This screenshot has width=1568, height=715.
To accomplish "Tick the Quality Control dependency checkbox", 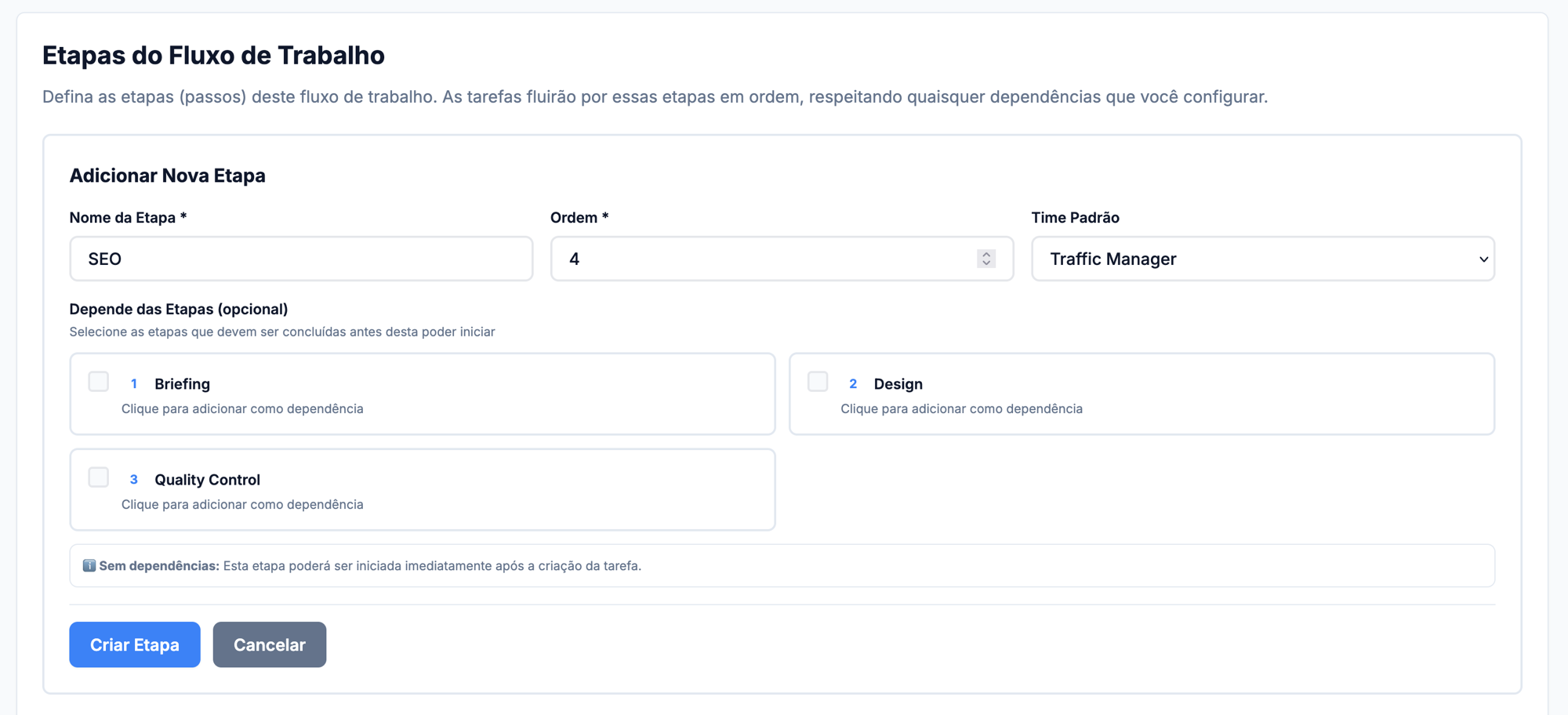I will [x=99, y=477].
